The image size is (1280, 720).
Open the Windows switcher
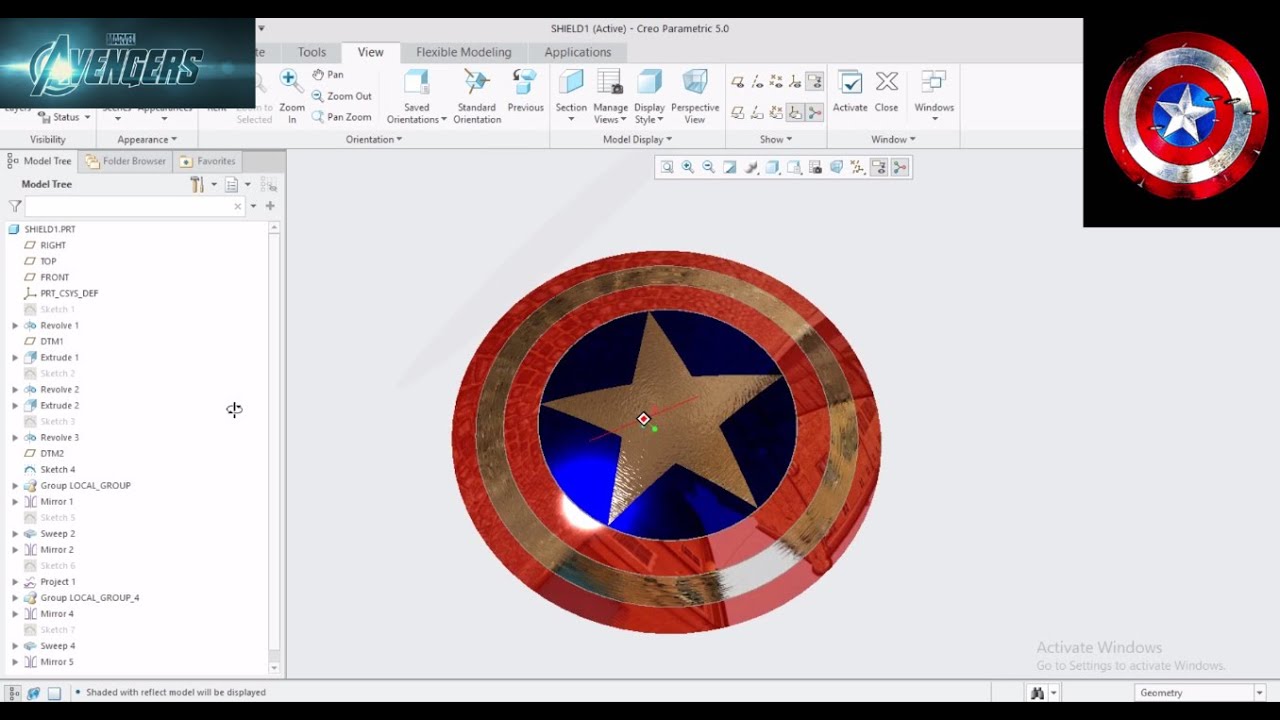pos(934,97)
